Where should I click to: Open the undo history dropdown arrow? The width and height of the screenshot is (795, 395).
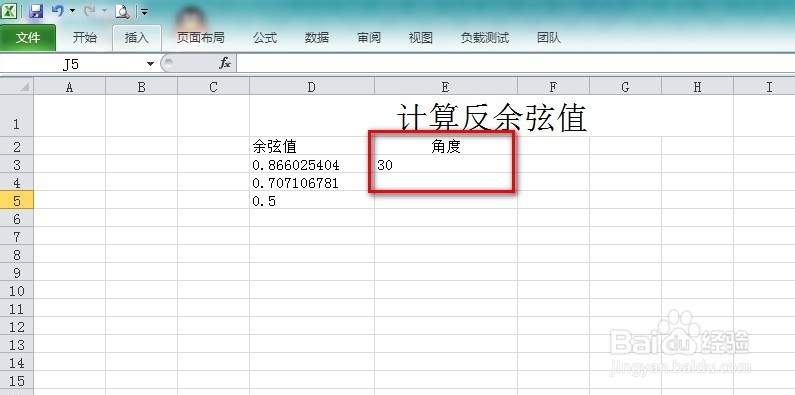point(72,11)
